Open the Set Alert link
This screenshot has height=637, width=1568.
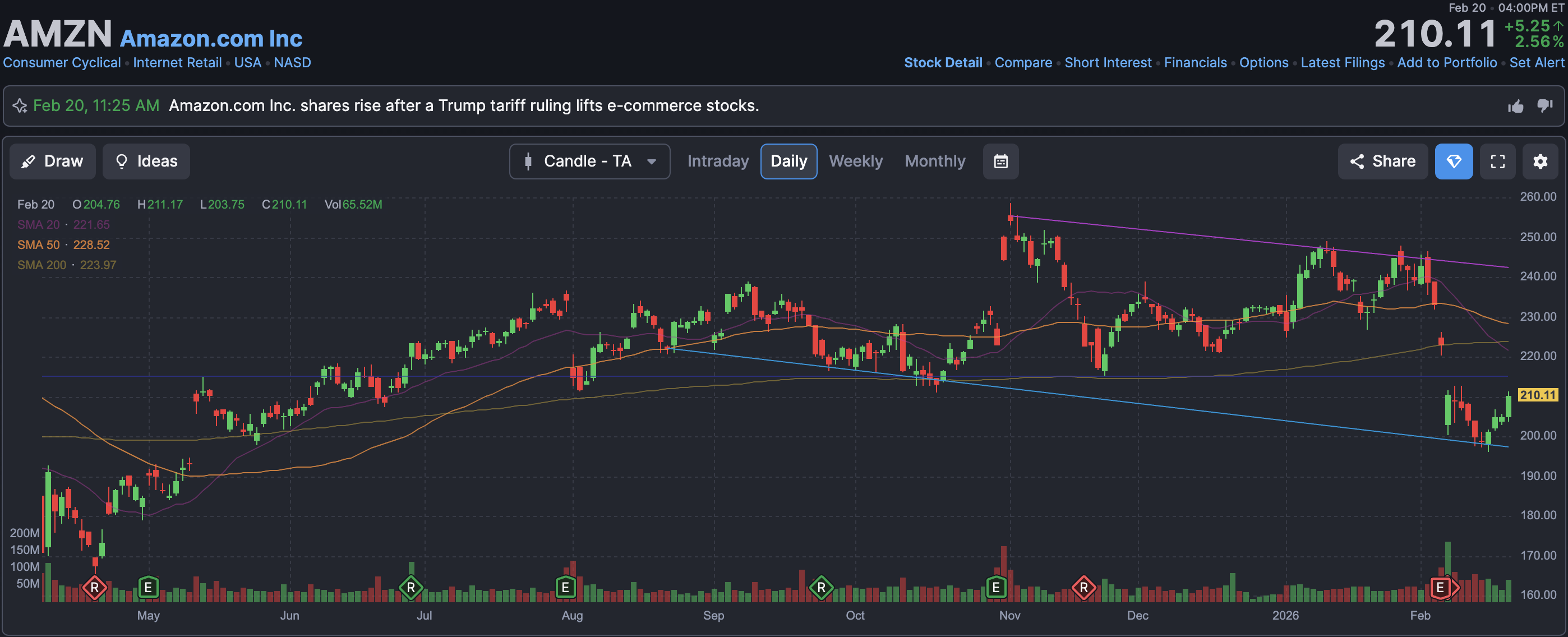click(1535, 63)
